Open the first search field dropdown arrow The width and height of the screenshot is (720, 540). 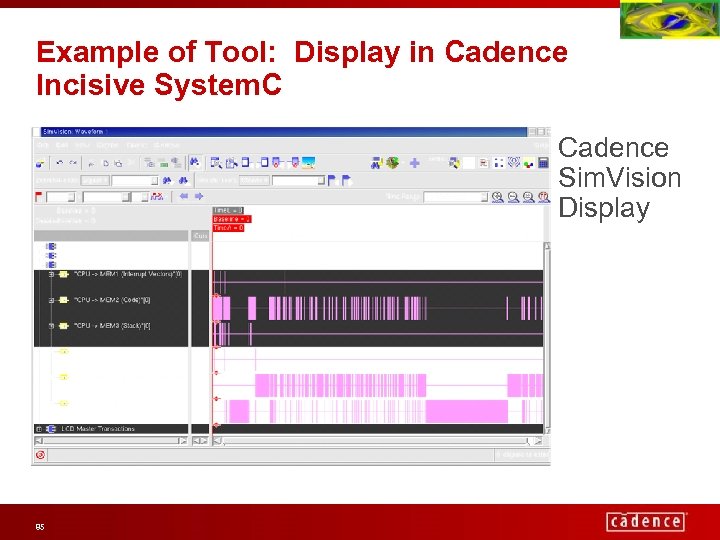154,180
